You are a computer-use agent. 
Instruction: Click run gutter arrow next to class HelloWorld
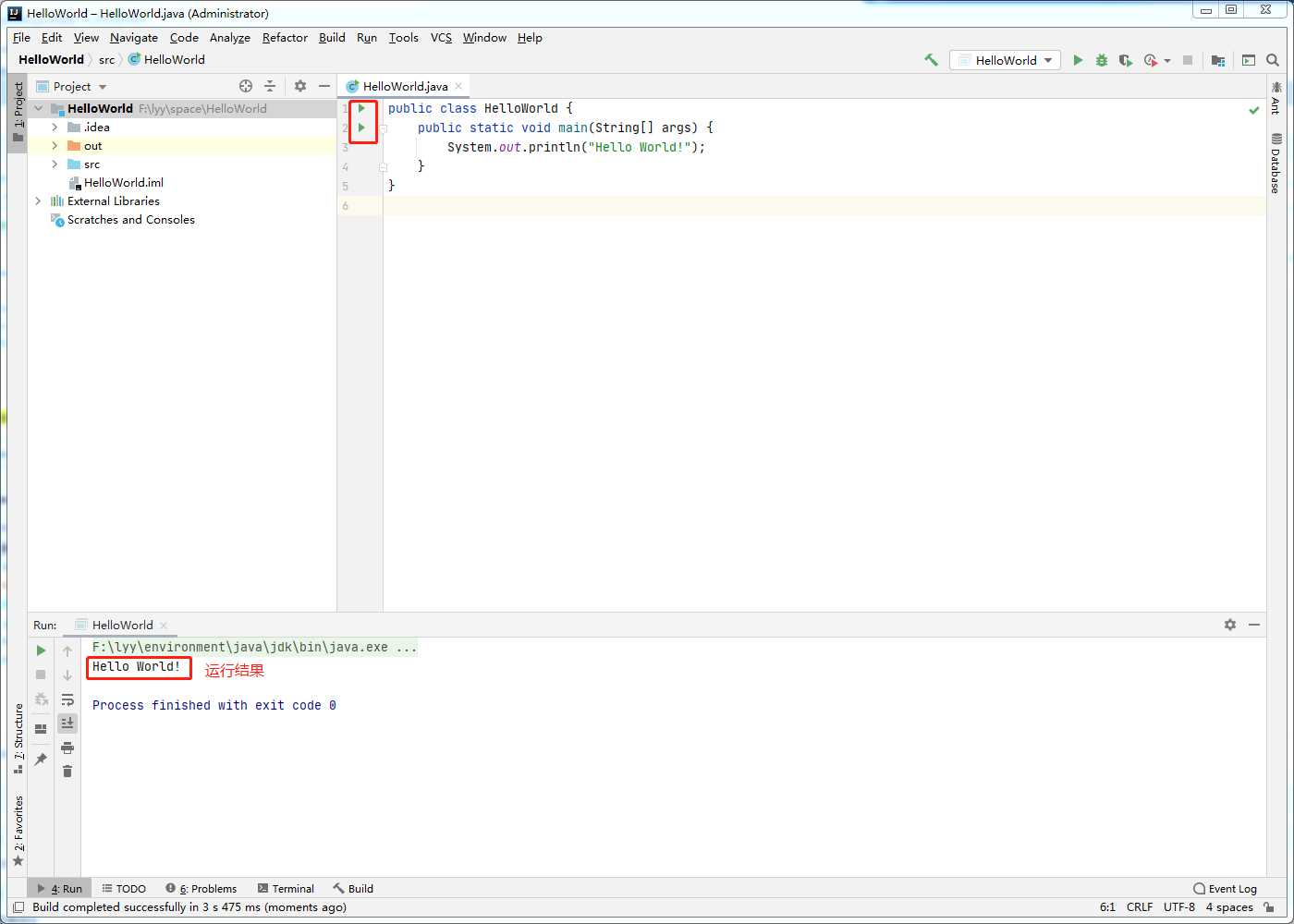tap(361, 108)
